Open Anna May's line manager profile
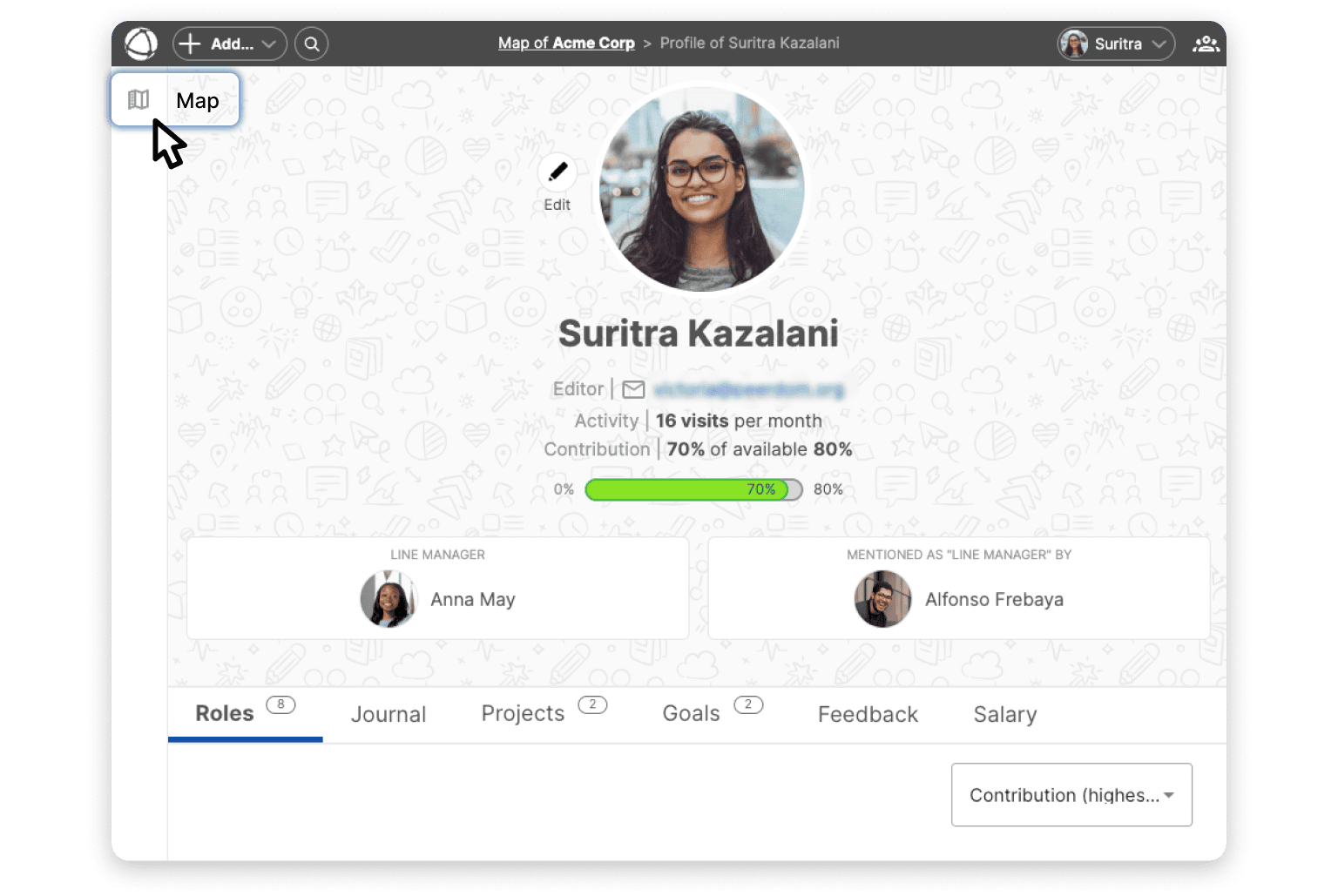The width and height of the screenshot is (1338, 896). point(472,599)
